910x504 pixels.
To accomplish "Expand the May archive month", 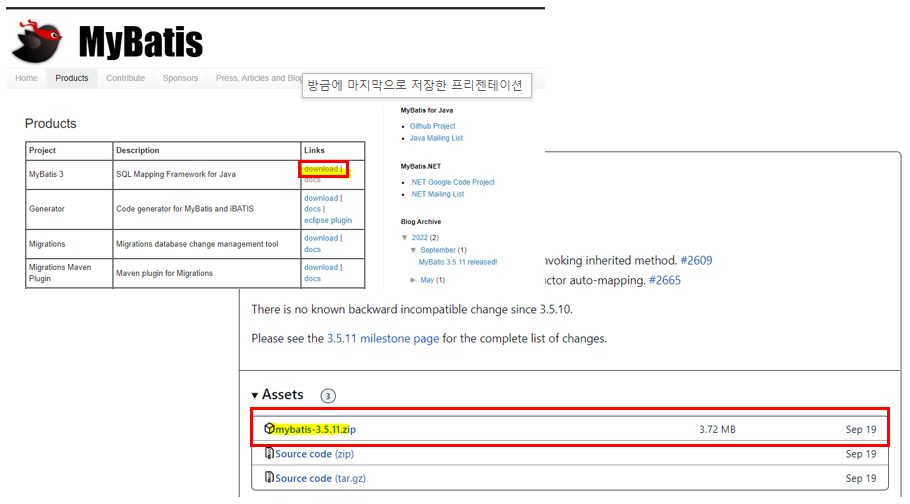I will point(413,280).
